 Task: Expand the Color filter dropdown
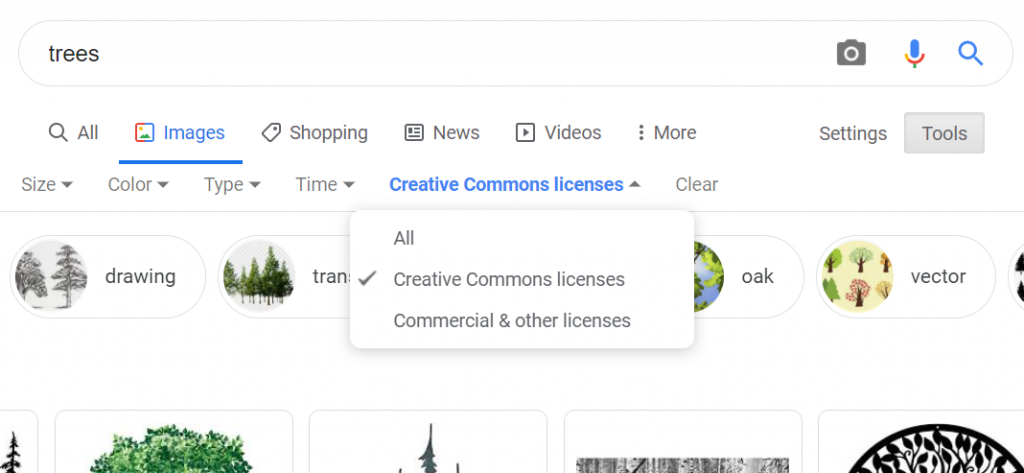[138, 185]
